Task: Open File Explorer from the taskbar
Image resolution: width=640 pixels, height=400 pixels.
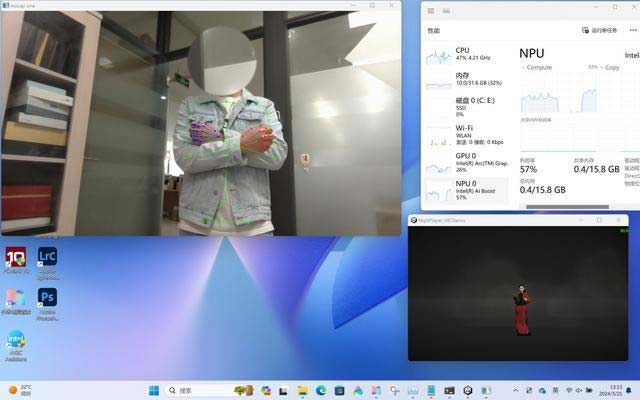Action: (302, 390)
